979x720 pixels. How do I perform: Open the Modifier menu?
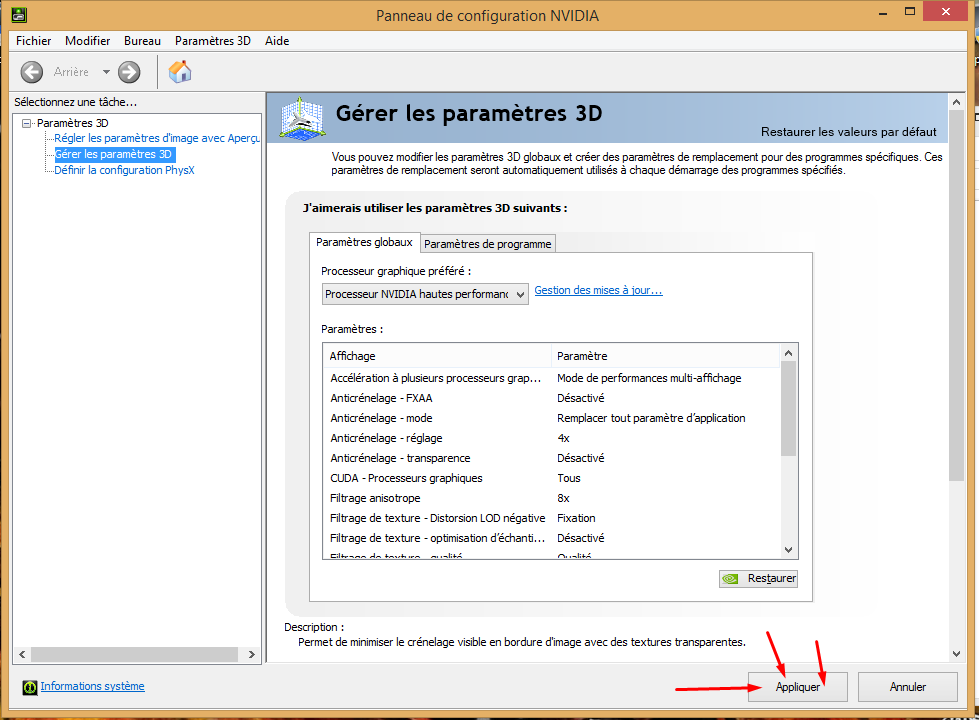pyautogui.click(x=87, y=41)
